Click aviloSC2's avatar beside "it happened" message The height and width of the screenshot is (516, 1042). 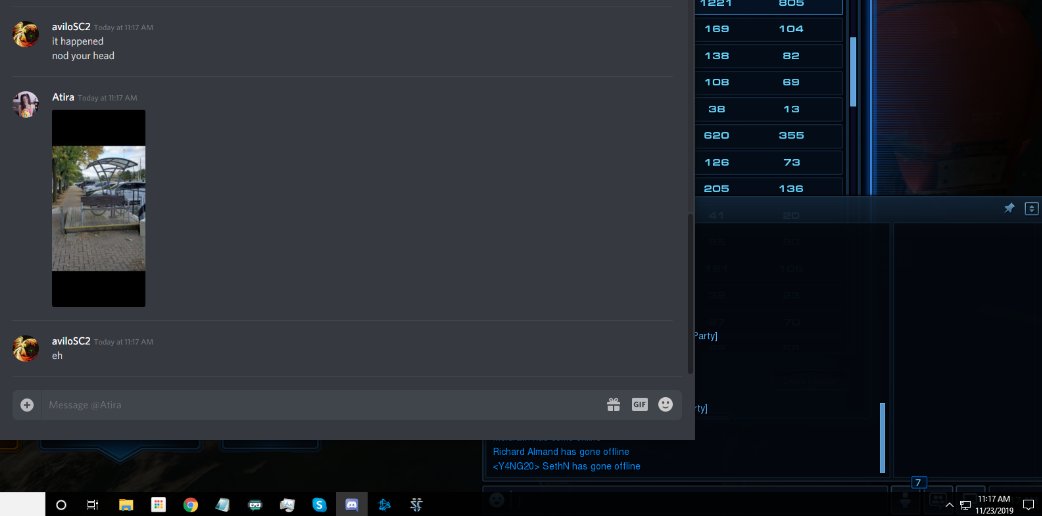[x=25, y=34]
